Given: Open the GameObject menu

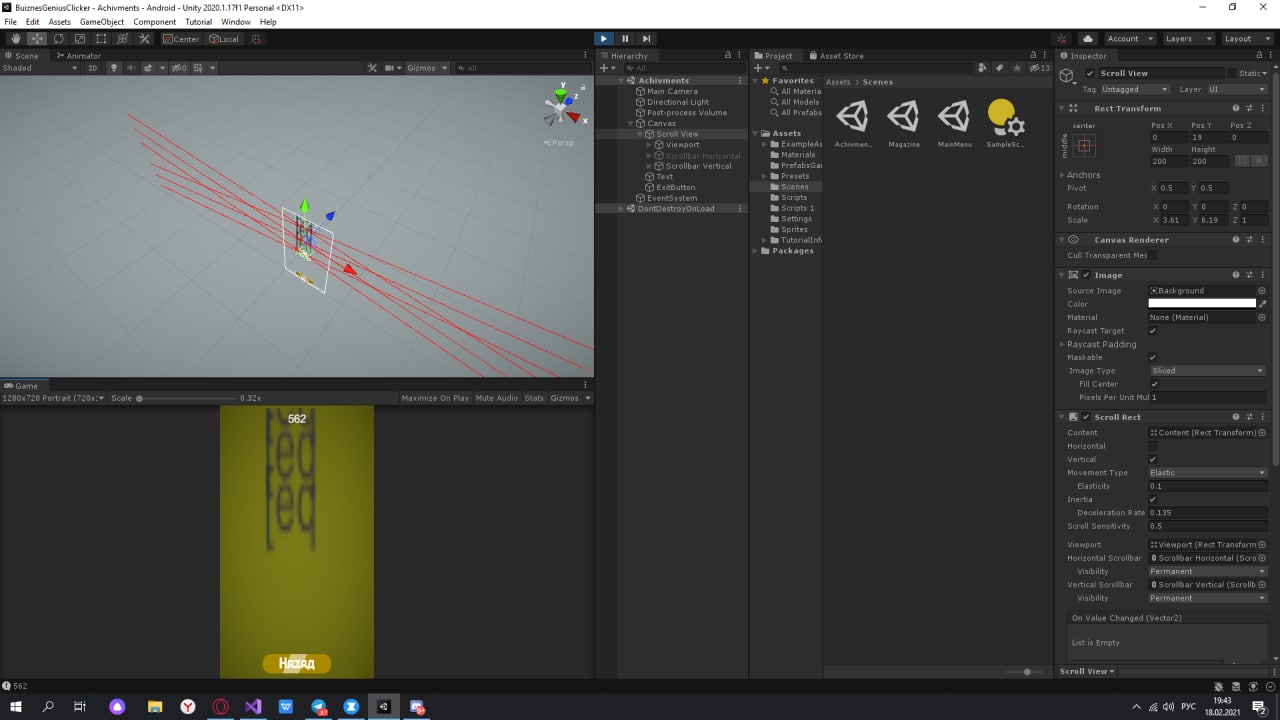Looking at the screenshot, I should point(102,21).
